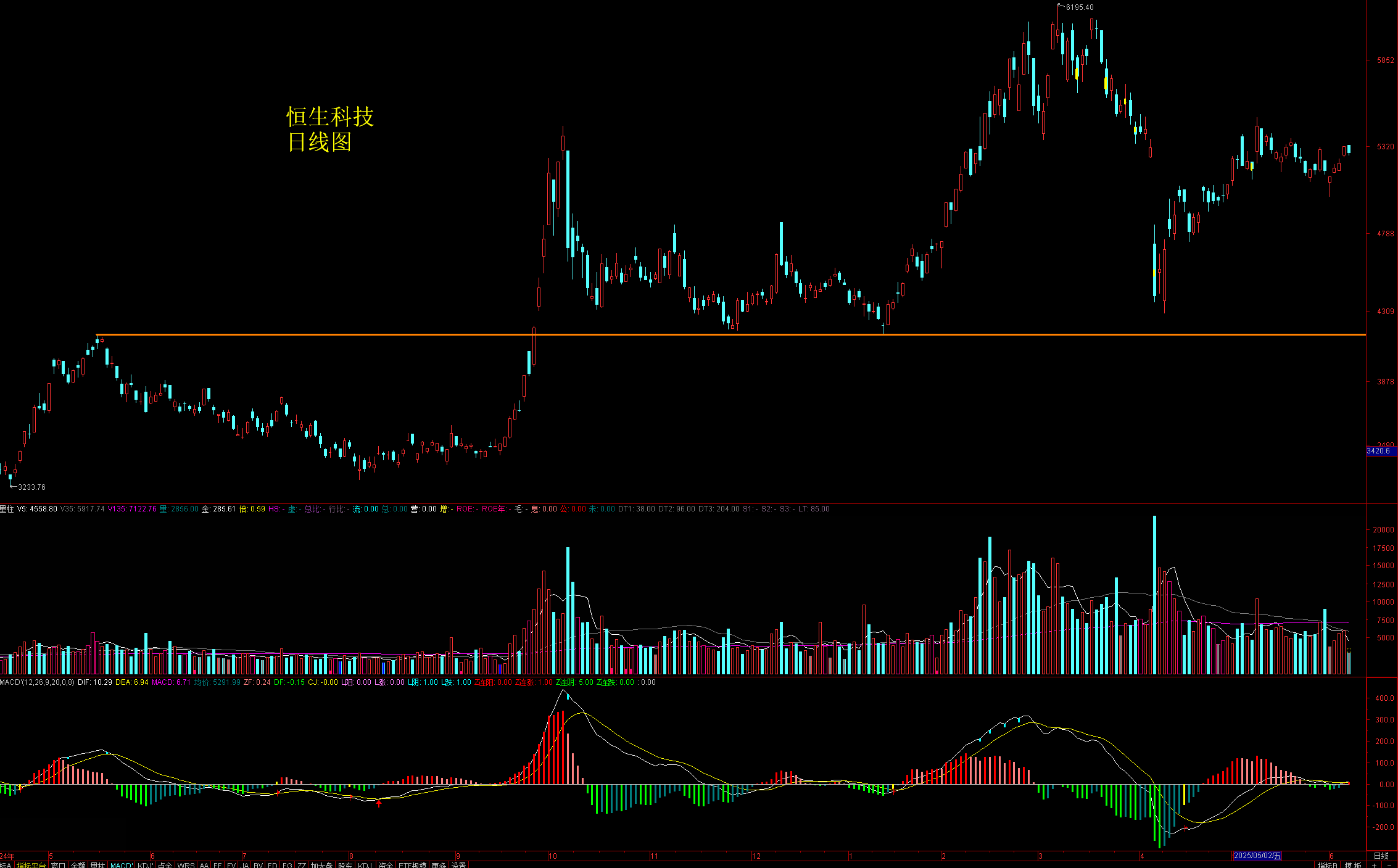The image size is (1398, 868).
Task: Click the 均价: 5291.99 value
Action: pyautogui.click(x=217, y=682)
